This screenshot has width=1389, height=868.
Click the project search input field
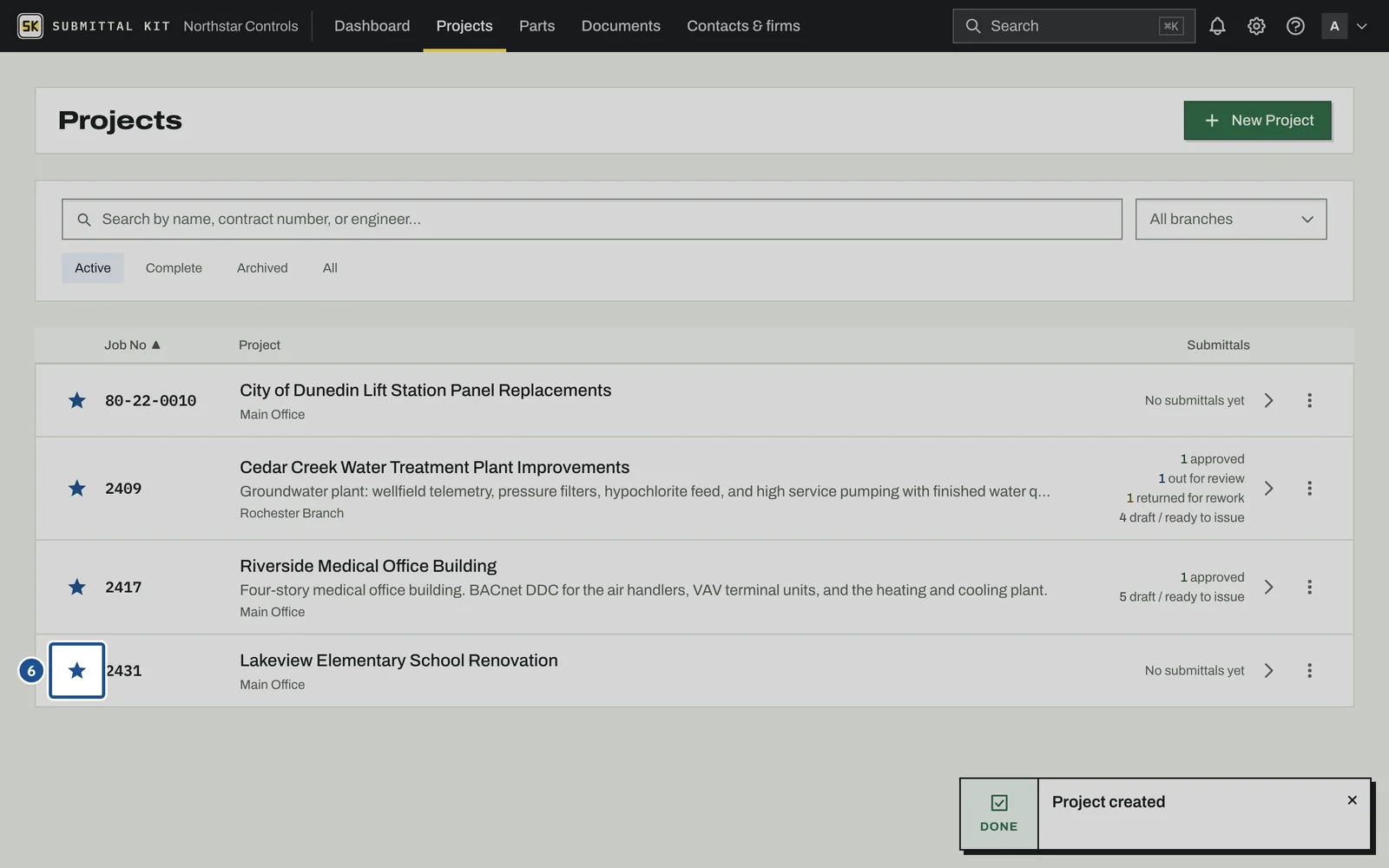pos(592,219)
